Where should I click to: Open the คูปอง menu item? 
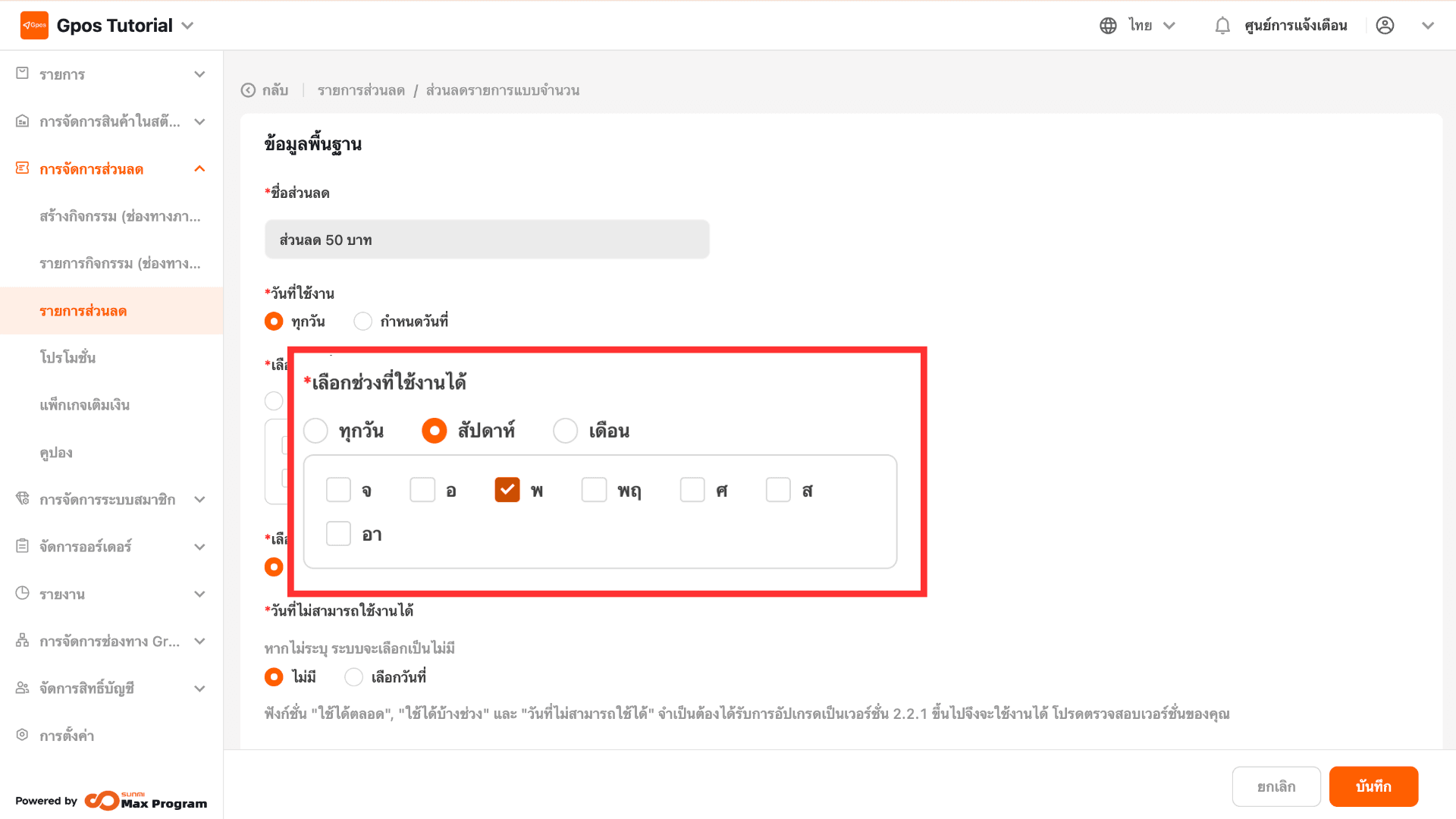point(56,453)
